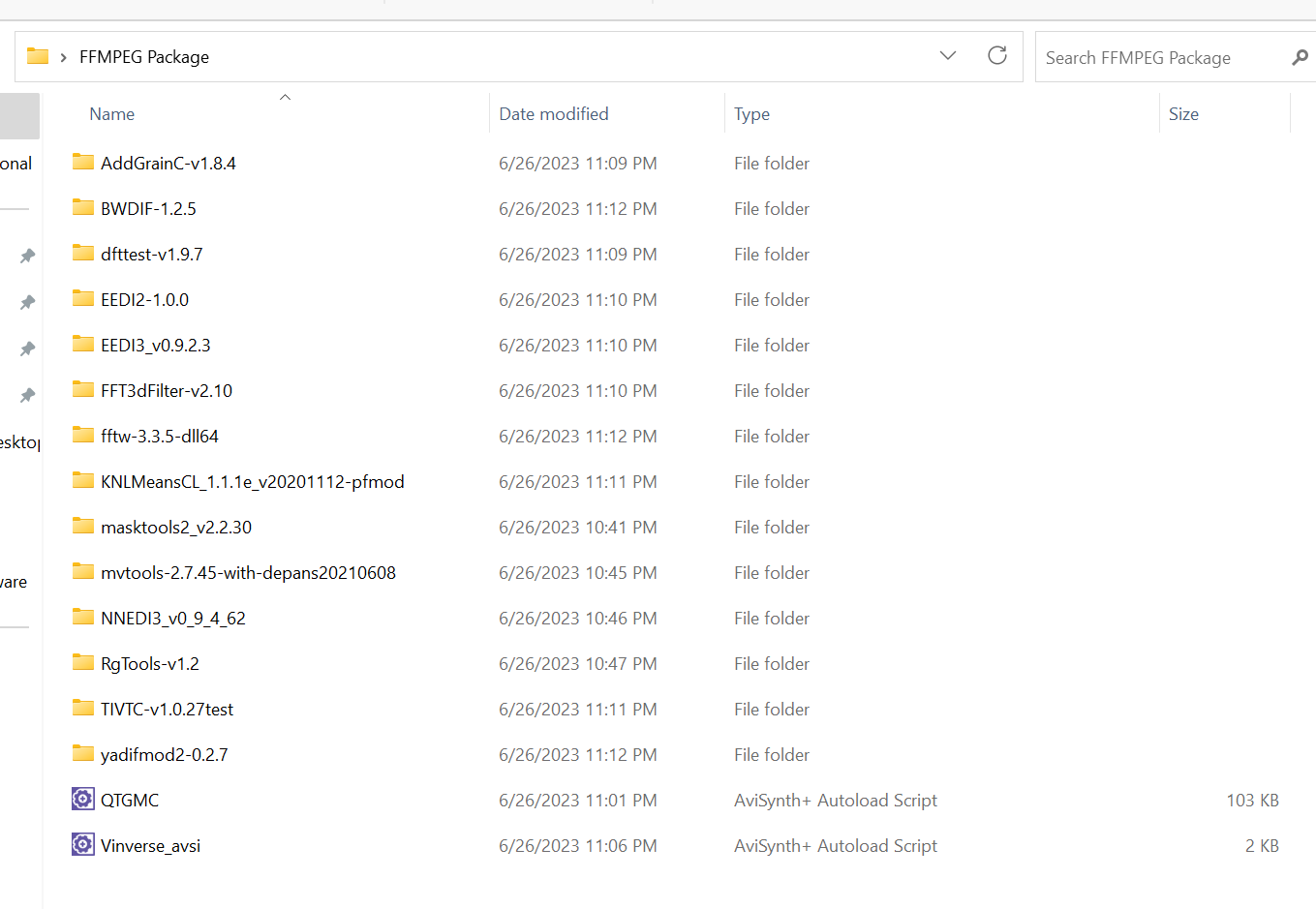This screenshot has width=1316, height=909.
Task: Click QTGMC's 103 KB size cell
Action: 1252,801
